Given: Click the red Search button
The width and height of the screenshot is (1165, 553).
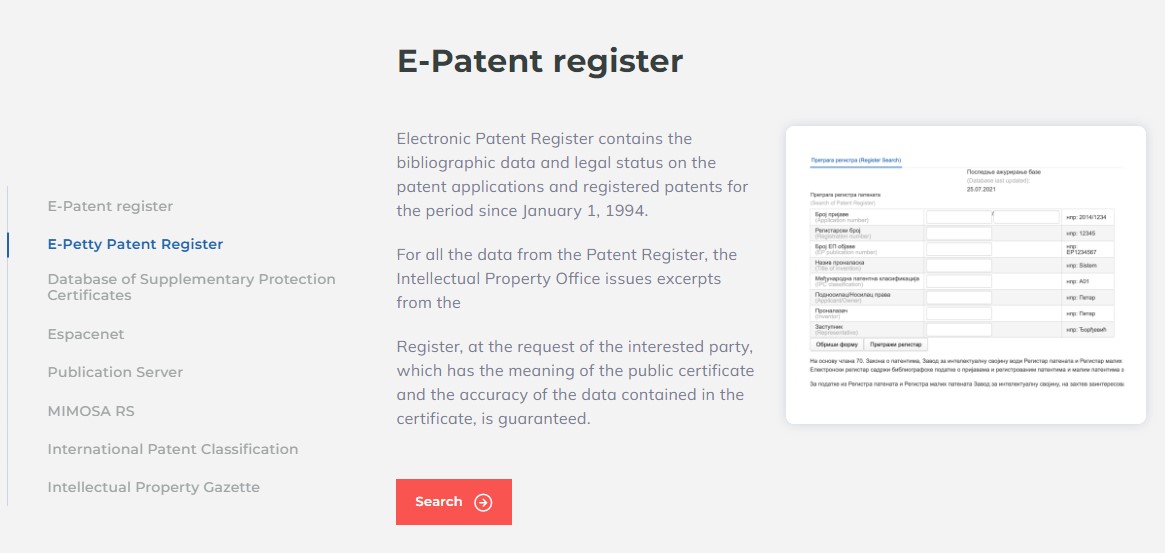Looking at the screenshot, I should 454,502.
